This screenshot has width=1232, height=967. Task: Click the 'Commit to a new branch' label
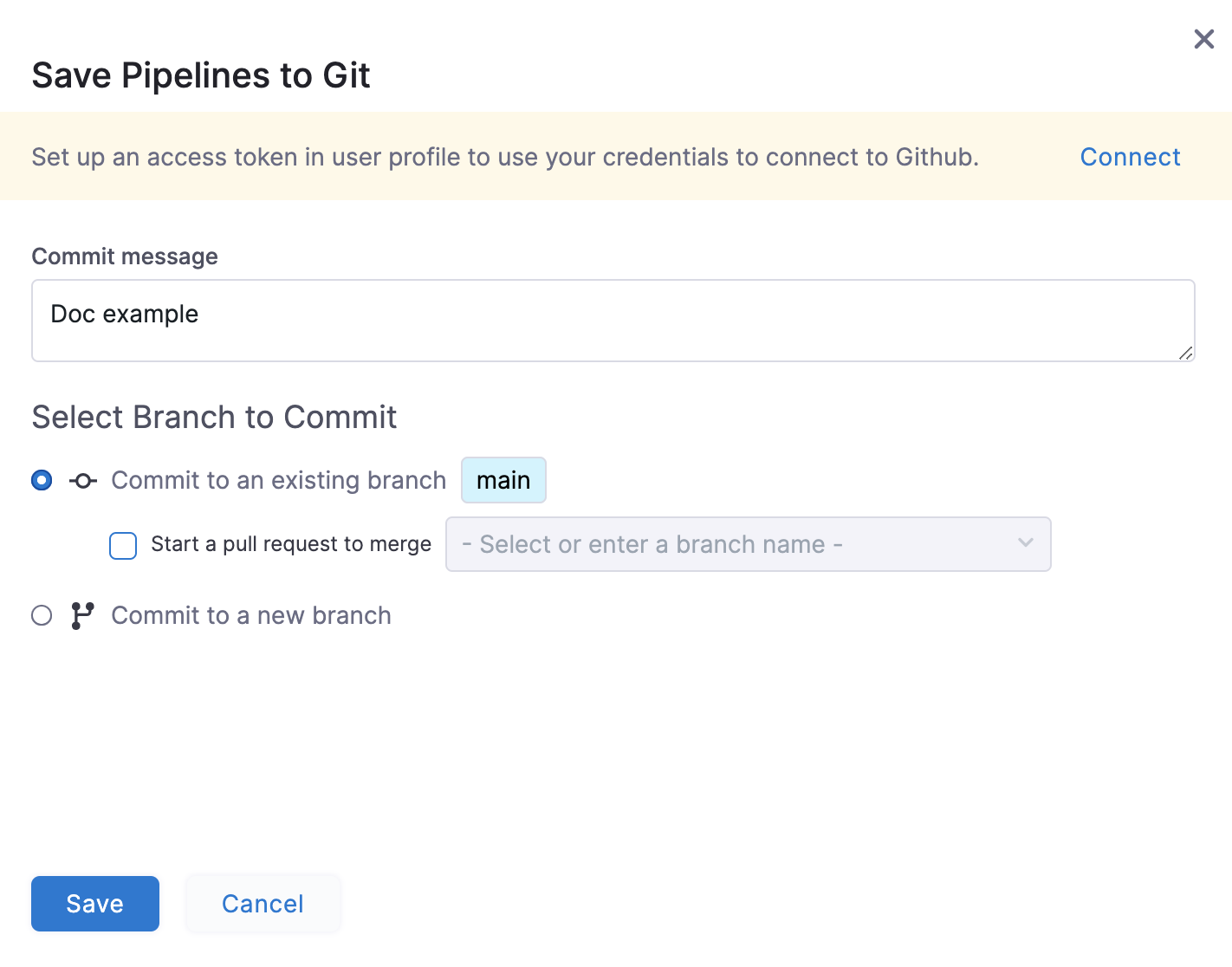(x=251, y=615)
